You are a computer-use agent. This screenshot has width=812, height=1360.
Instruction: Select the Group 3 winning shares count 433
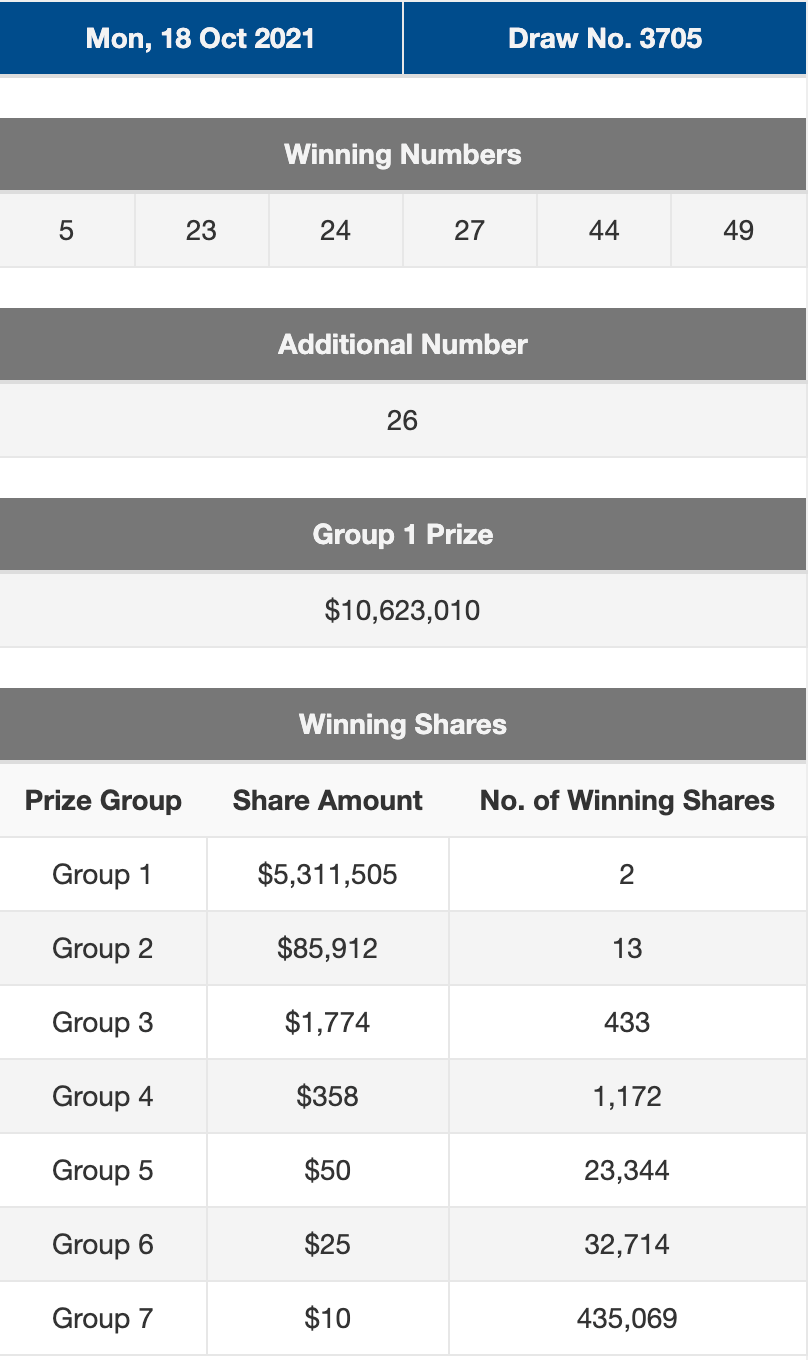point(627,1023)
